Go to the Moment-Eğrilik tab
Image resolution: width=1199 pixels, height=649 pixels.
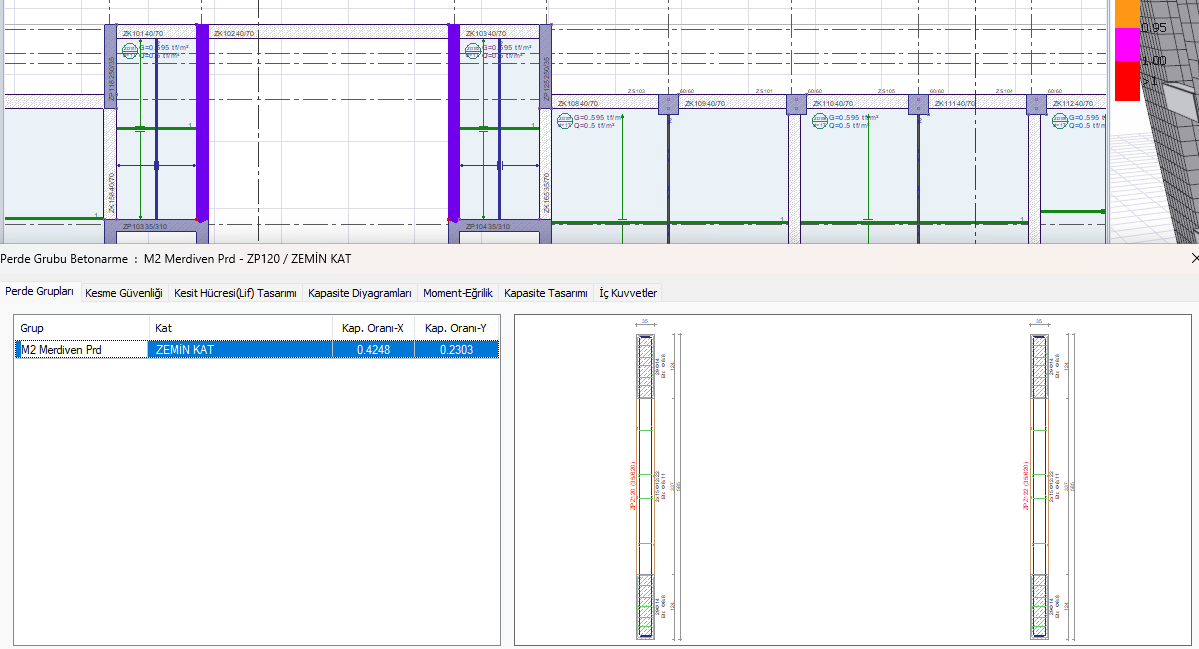click(458, 293)
